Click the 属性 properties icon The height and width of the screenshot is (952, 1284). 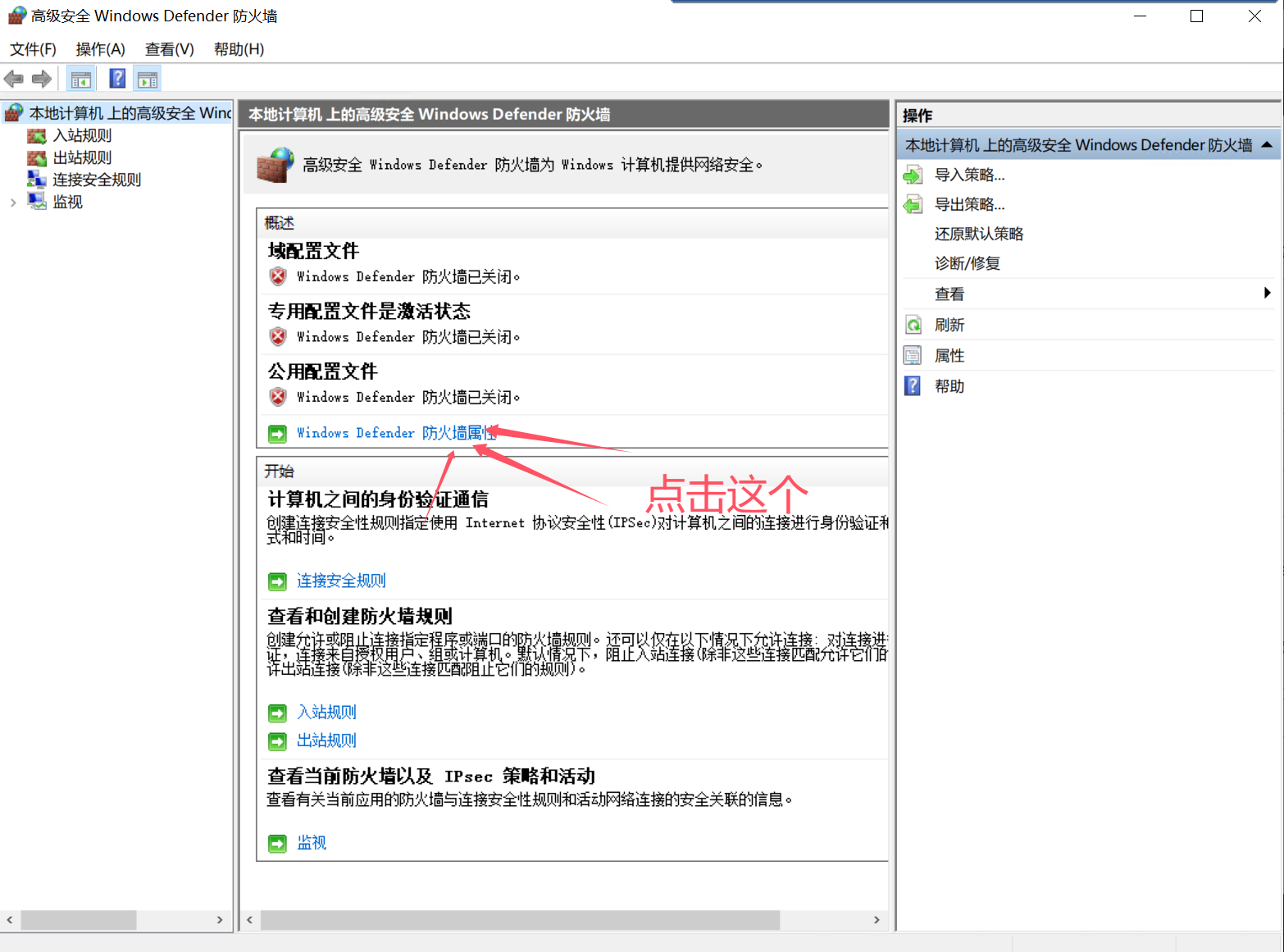tap(913, 355)
